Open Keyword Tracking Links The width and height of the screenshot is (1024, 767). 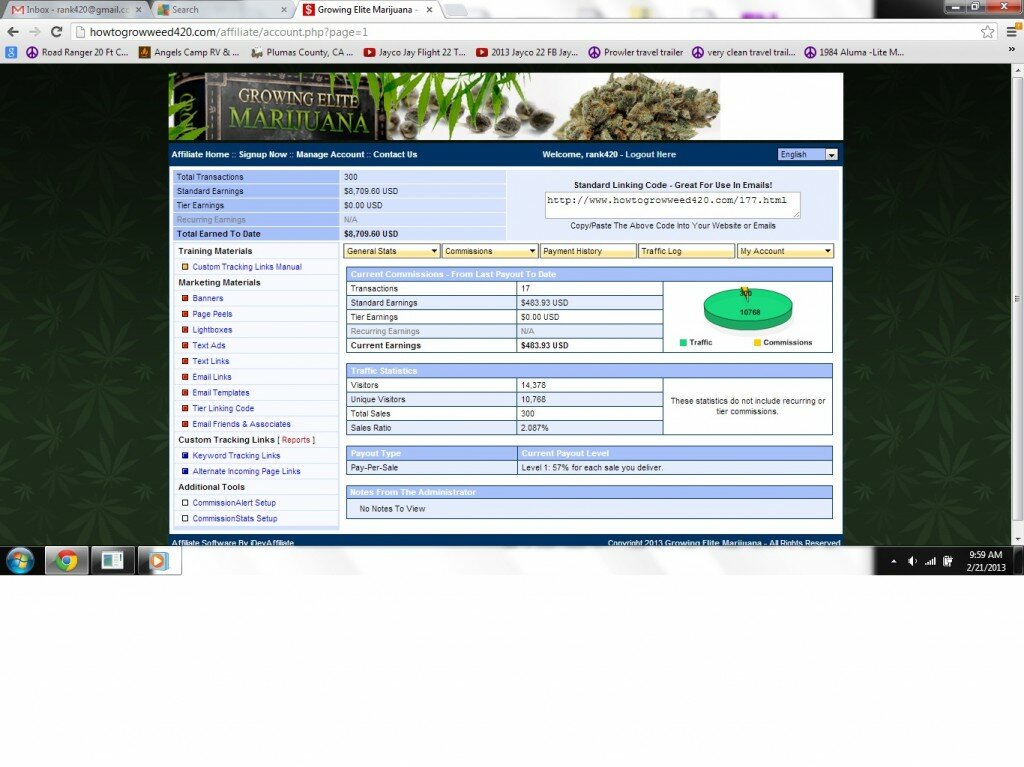pyautogui.click(x=236, y=456)
